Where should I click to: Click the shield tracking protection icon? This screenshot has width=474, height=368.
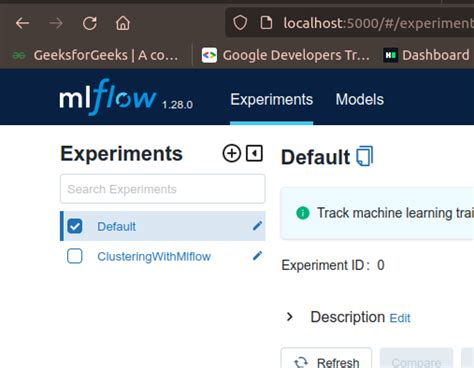coord(240,23)
